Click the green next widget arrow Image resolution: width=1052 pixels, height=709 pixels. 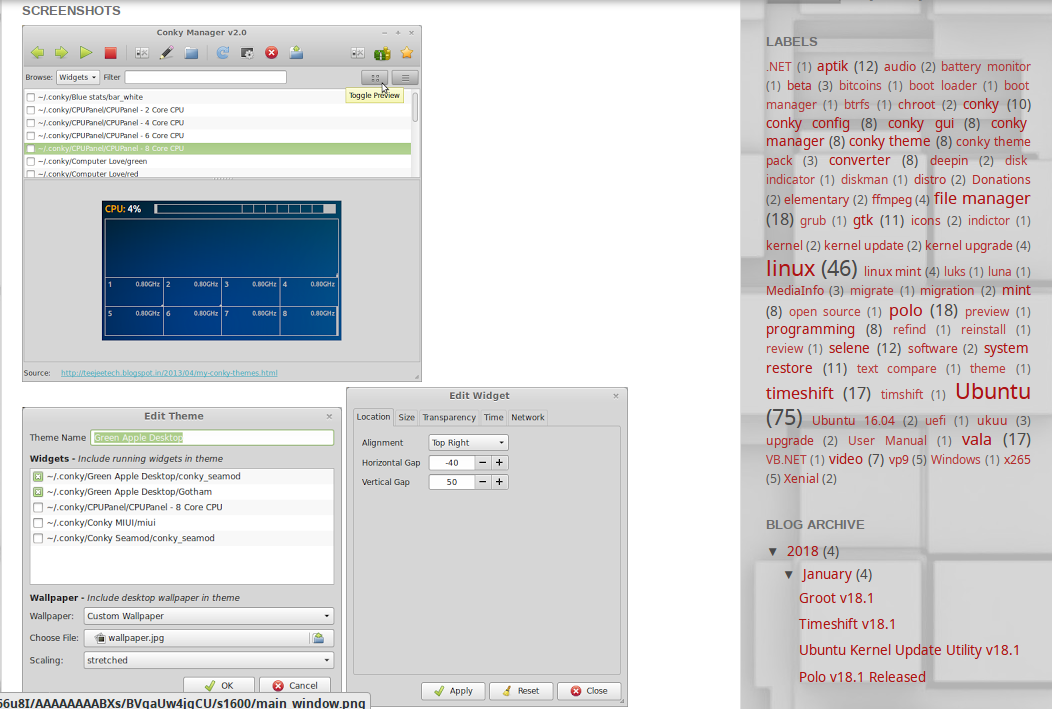(x=61, y=52)
